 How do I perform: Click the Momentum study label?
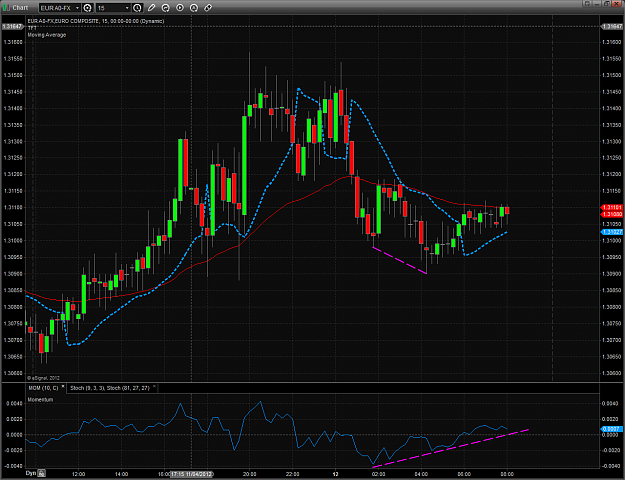(x=40, y=399)
